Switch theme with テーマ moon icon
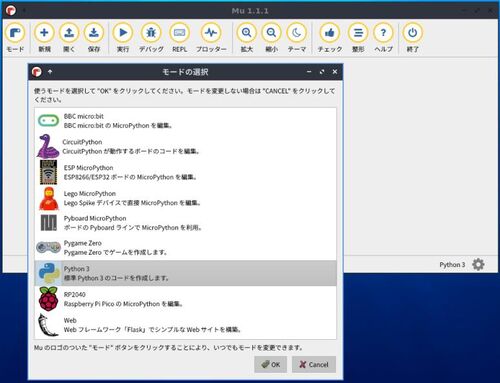Viewport: 500px width, 383px height. 297,38
